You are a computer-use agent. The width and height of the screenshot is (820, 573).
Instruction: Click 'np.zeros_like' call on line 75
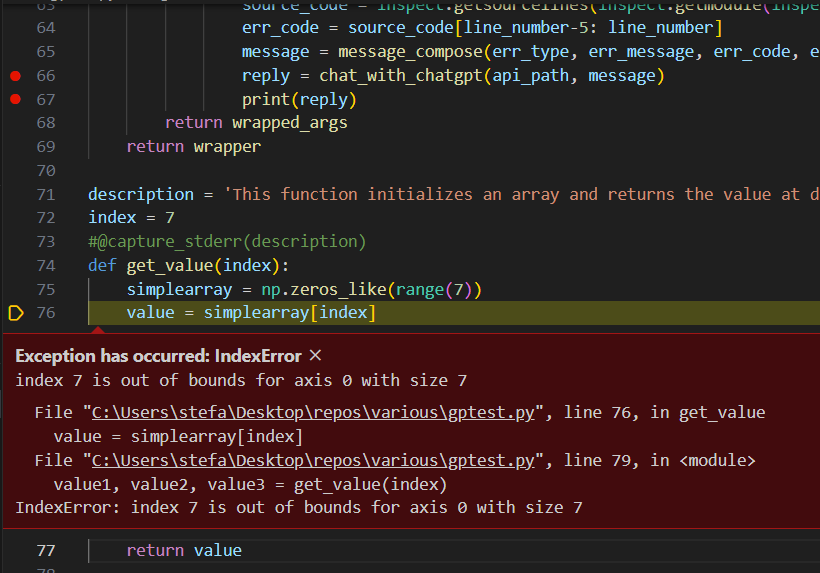324,290
